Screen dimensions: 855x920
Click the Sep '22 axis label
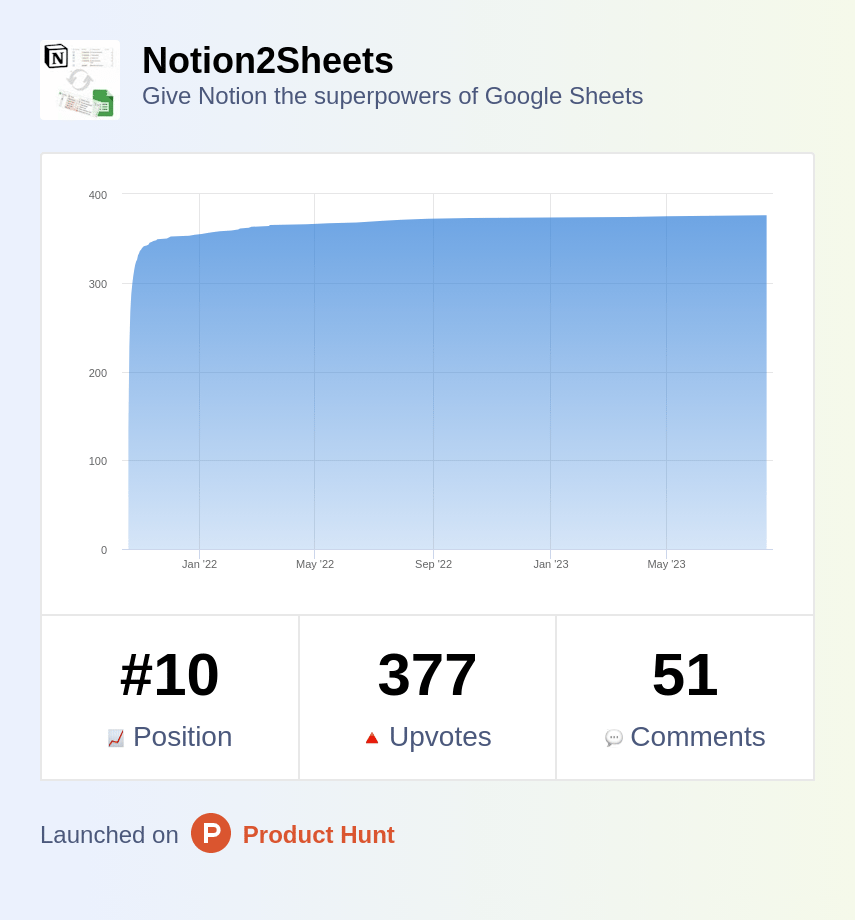click(x=433, y=564)
